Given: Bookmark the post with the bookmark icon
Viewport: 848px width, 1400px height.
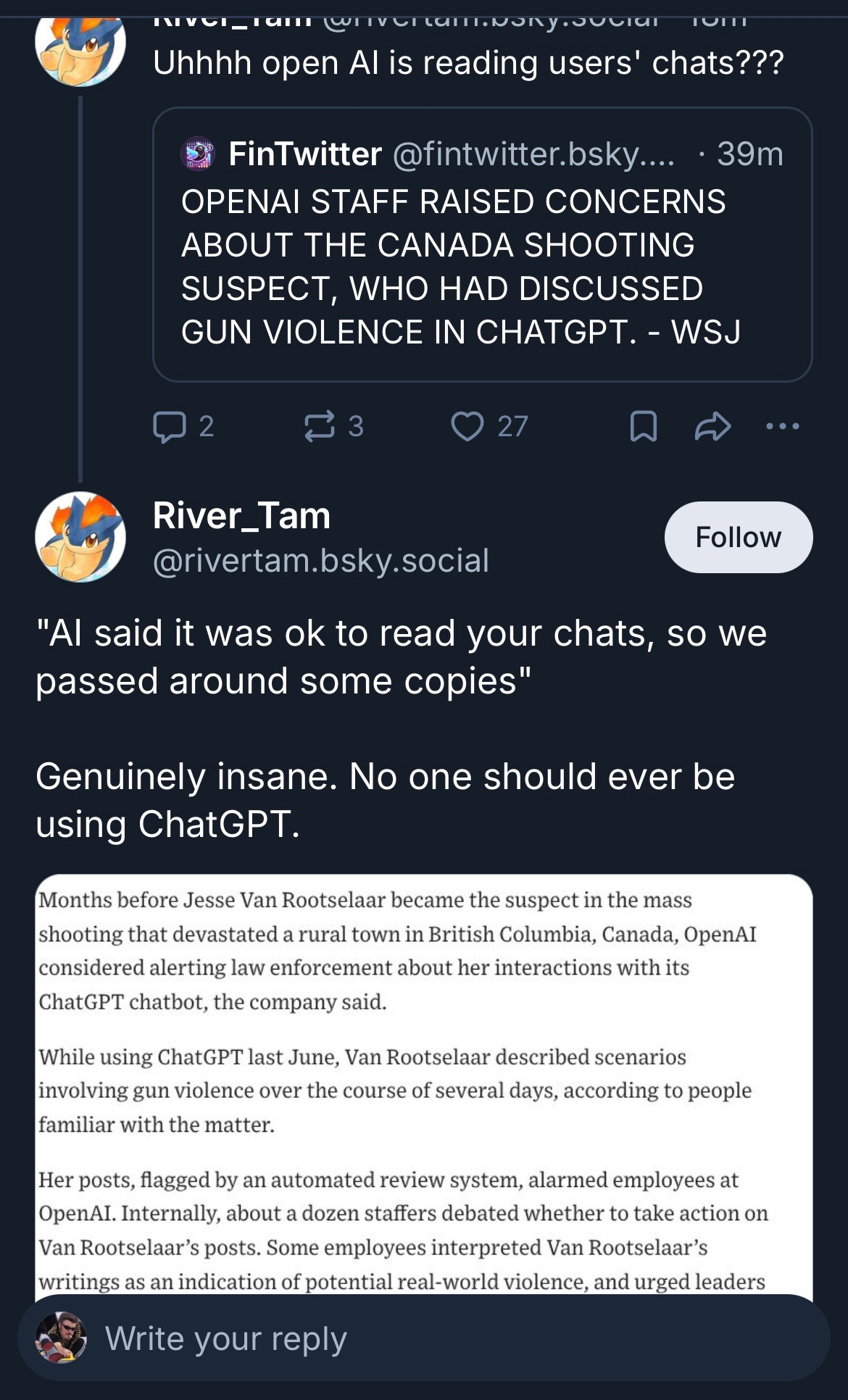Looking at the screenshot, I should click(643, 426).
